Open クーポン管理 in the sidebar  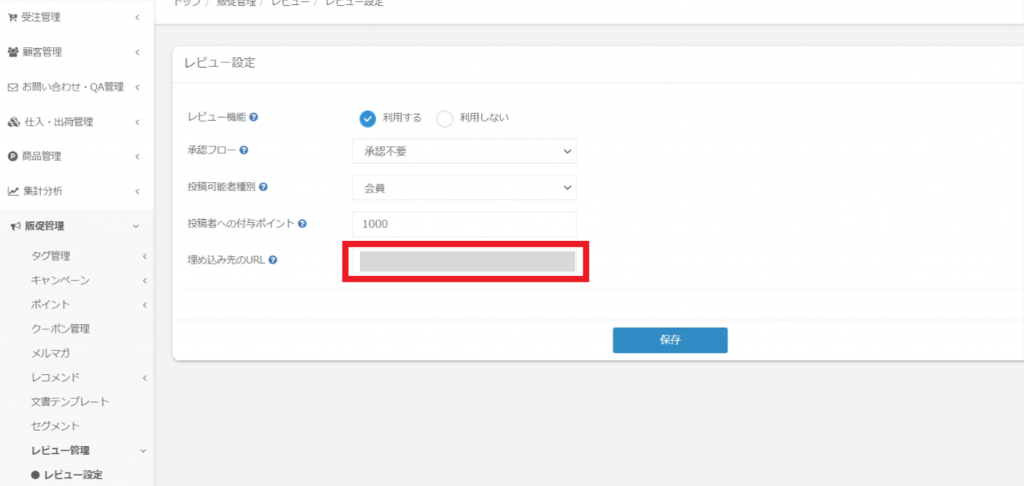click(60, 329)
